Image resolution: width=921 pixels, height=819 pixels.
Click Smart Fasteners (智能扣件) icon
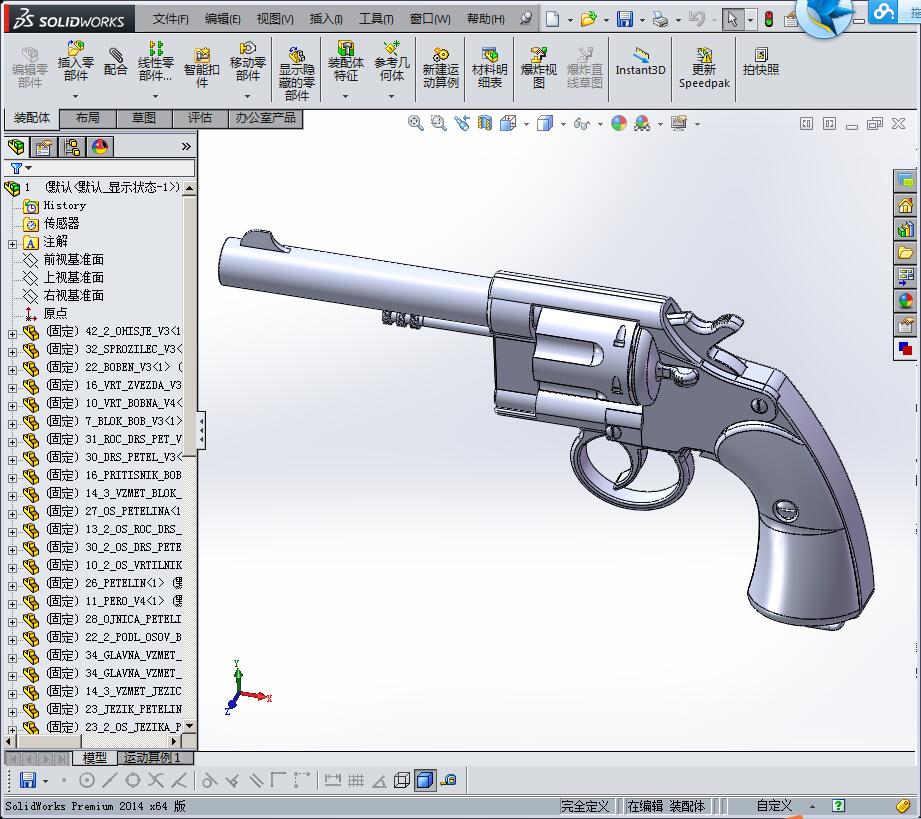[201, 66]
